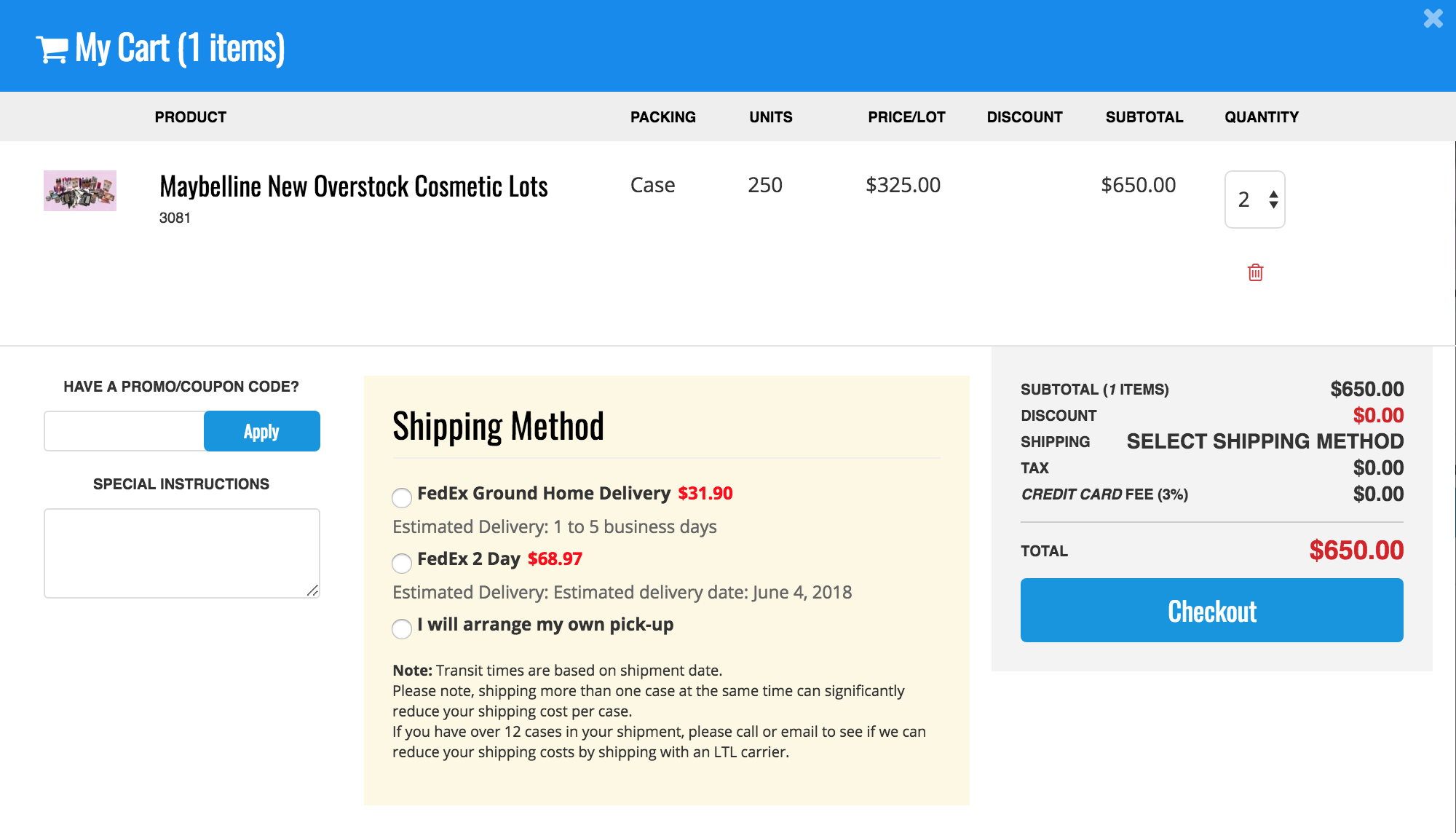Click into the Special Instructions text box
This screenshot has width=1456, height=833.
pos(182,553)
